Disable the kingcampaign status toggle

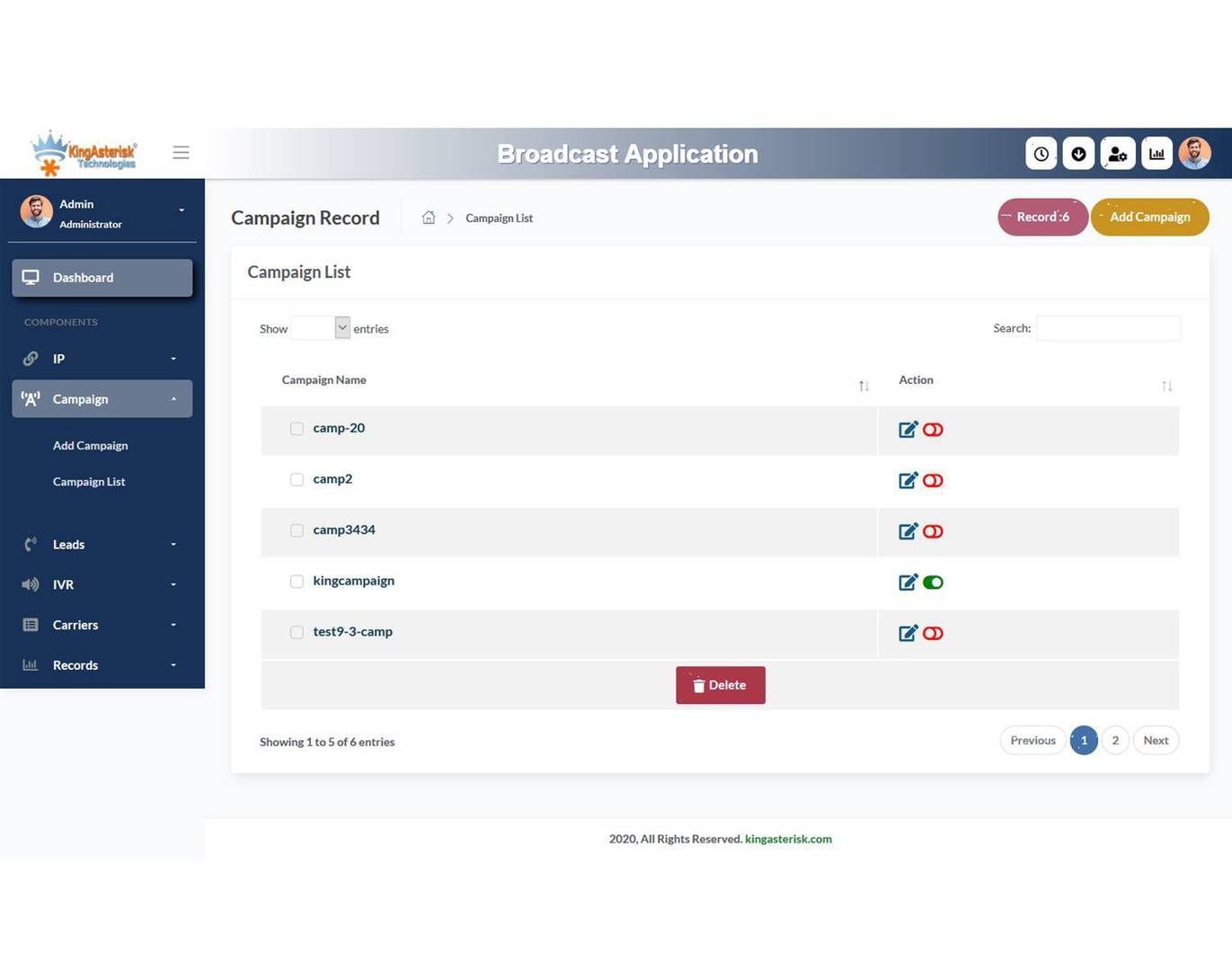933,583
